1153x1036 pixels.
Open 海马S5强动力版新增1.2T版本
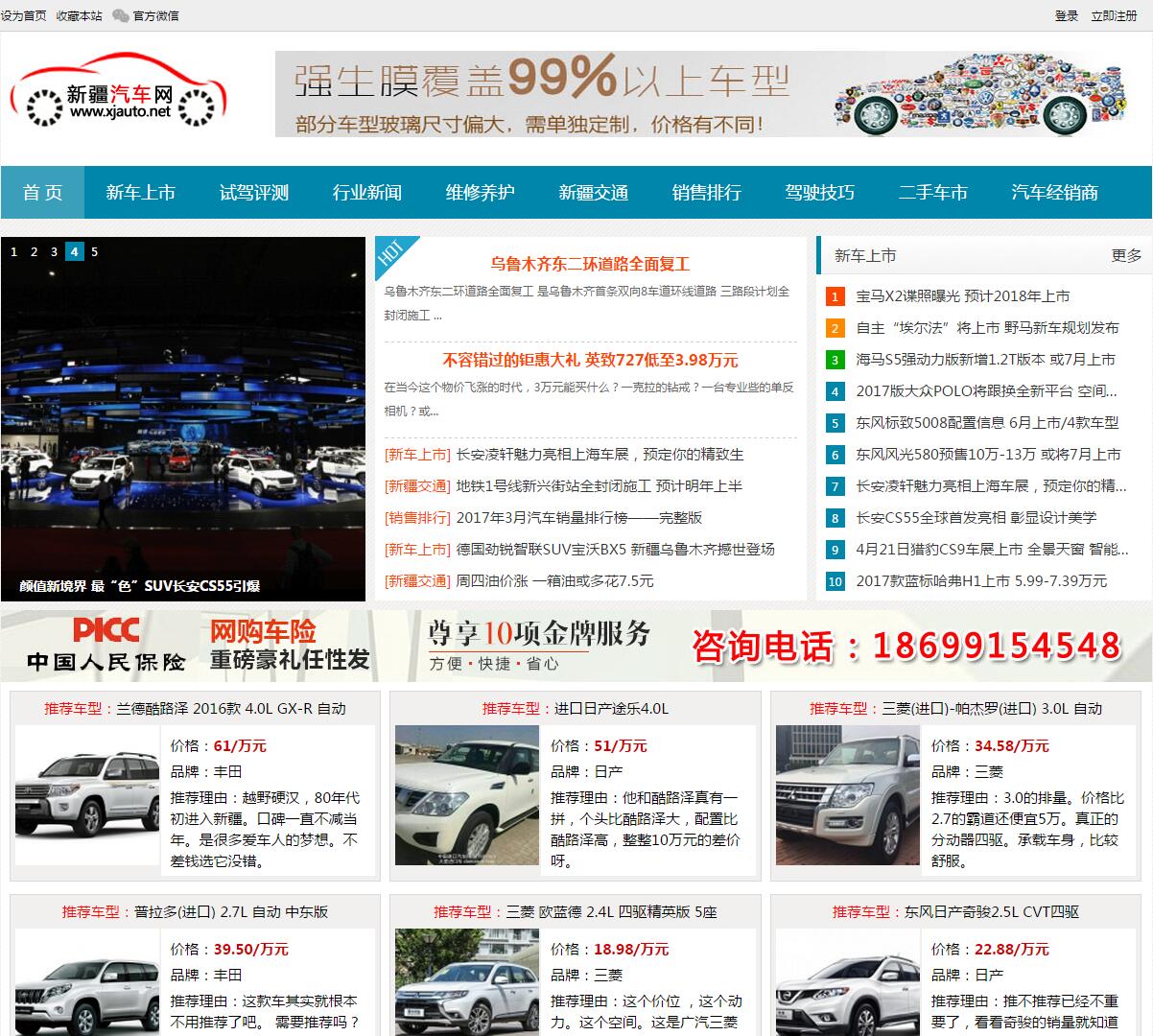[985, 360]
